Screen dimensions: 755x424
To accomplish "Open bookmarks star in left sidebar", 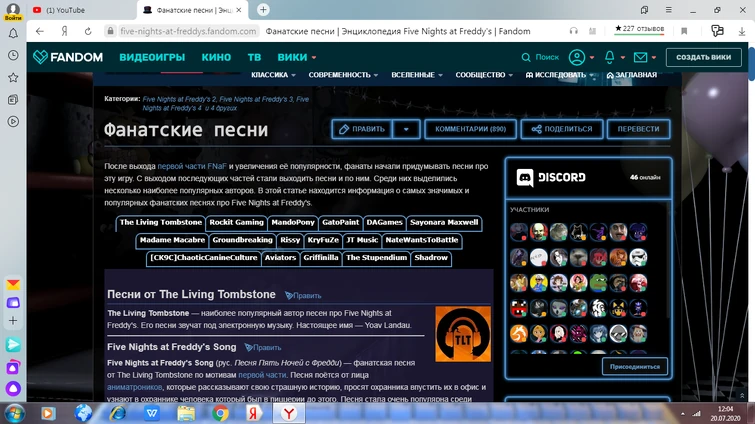I will coord(13,77).
